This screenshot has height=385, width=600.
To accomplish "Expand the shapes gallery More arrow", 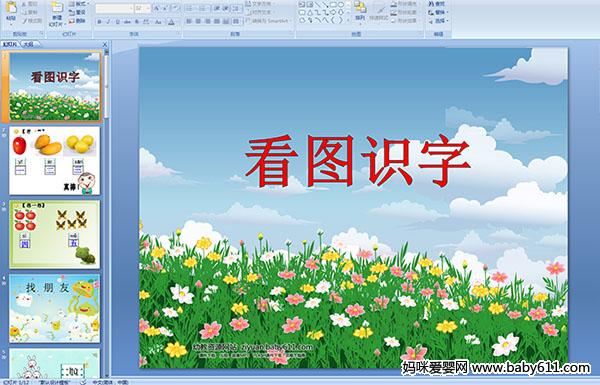I will click(348, 20).
